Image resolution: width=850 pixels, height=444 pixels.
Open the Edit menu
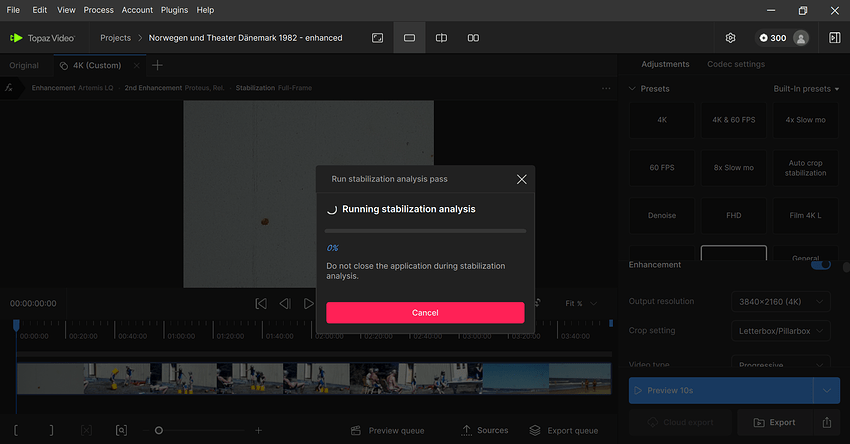(40, 10)
